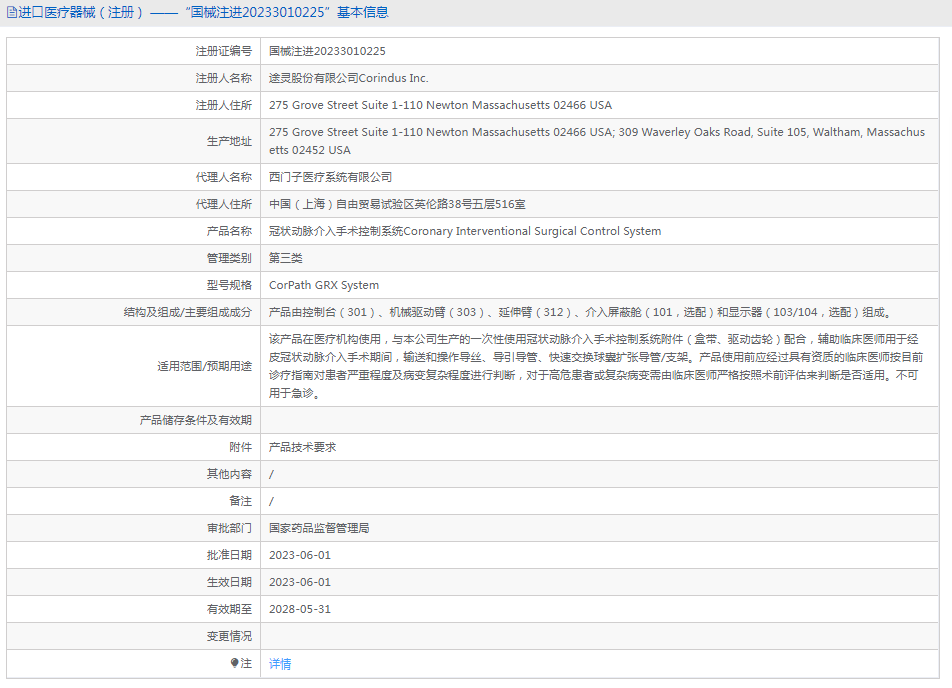
Task: Select approving department 国家药品监督管理局
Action: pyautogui.click(x=319, y=528)
